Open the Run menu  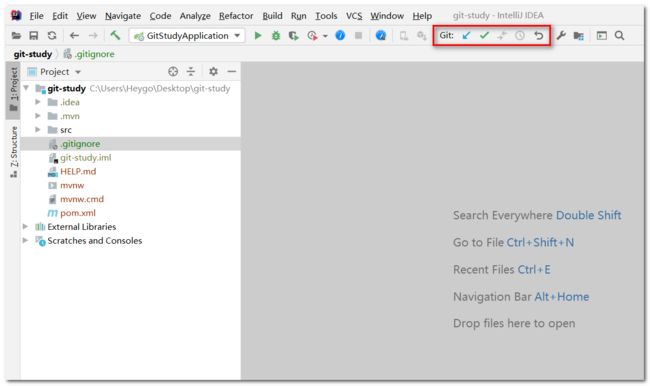[298, 16]
